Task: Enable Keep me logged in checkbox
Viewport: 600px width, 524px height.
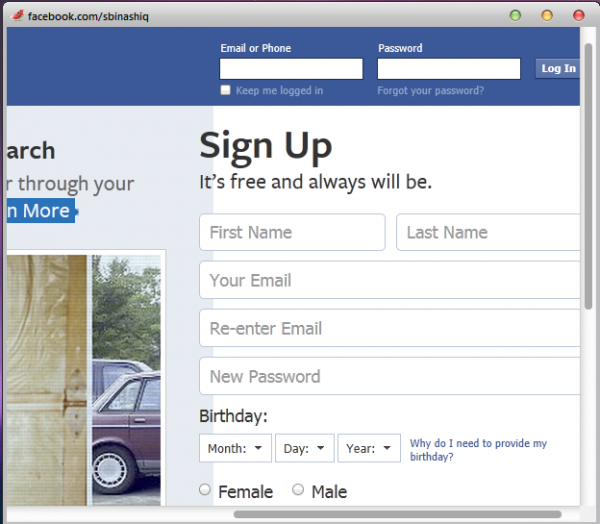Action: pyautogui.click(x=225, y=90)
